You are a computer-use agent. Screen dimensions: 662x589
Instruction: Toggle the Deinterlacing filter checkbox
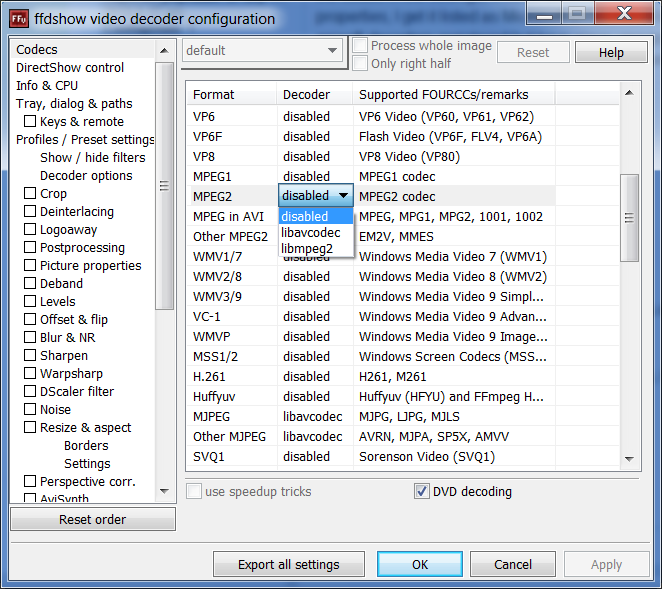click(x=30, y=212)
